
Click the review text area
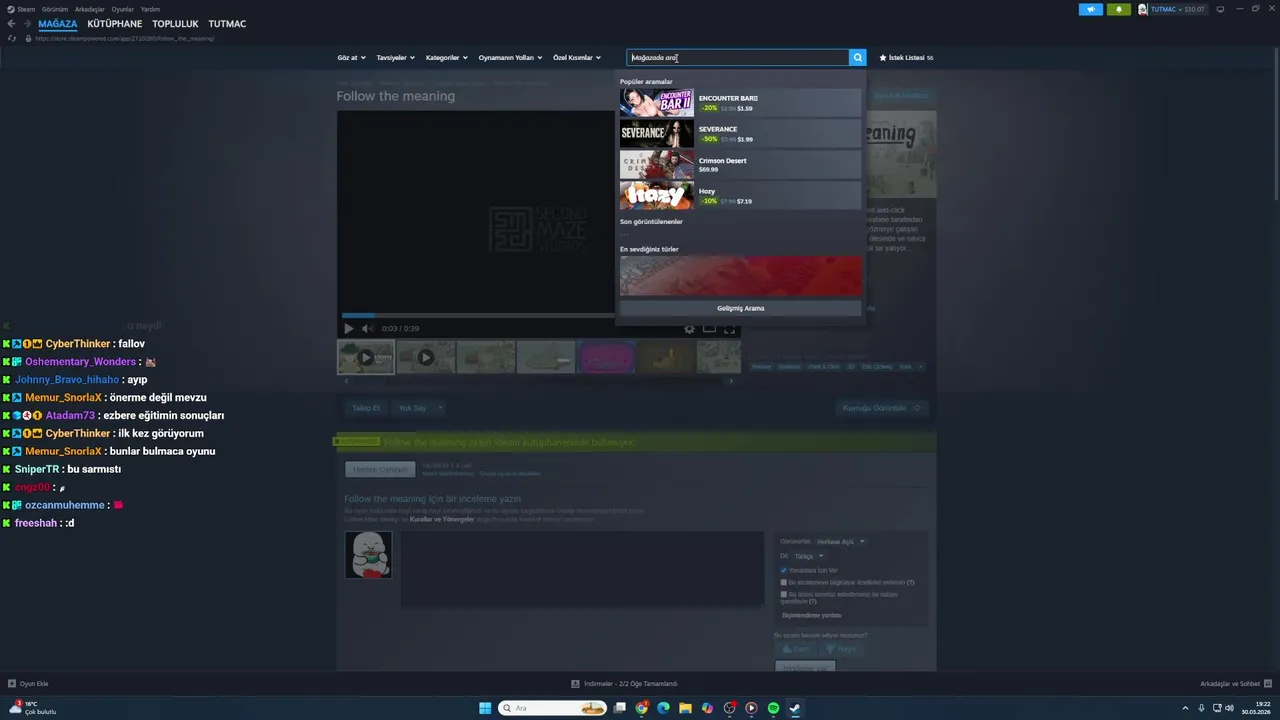(x=582, y=569)
